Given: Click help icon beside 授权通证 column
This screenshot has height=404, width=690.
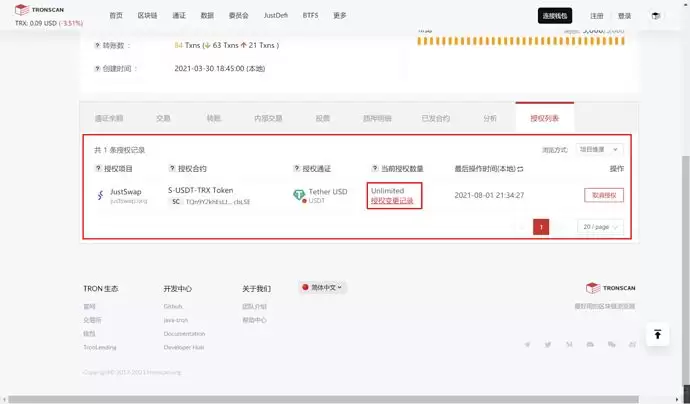Looking at the screenshot, I should 297,169.
